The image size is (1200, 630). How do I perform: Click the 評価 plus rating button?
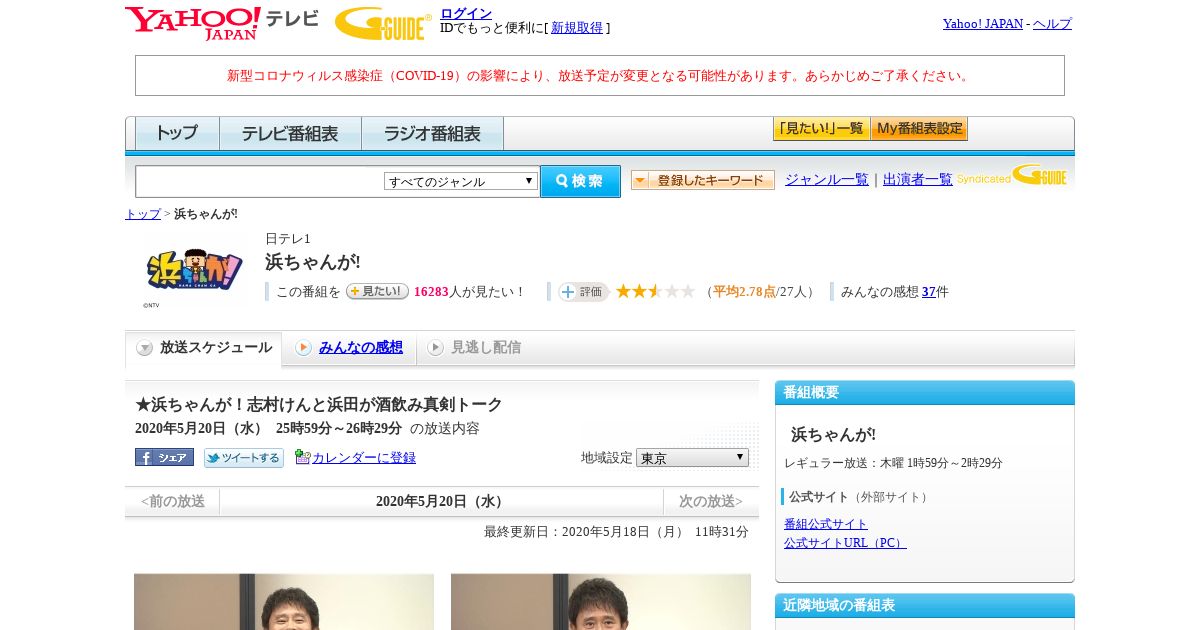(583, 292)
